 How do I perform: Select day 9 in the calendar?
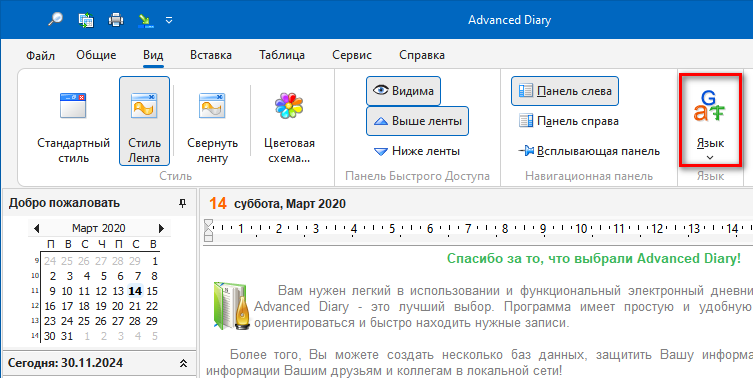tap(52, 291)
